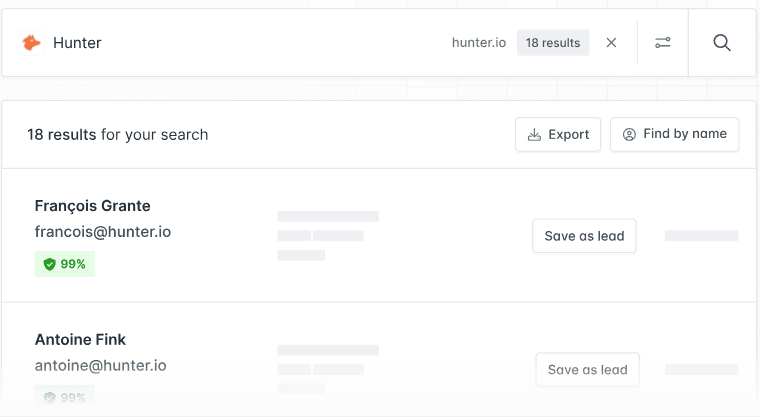Open the search filters icon
This screenshot has height=420, width=760.
point(663,43)
